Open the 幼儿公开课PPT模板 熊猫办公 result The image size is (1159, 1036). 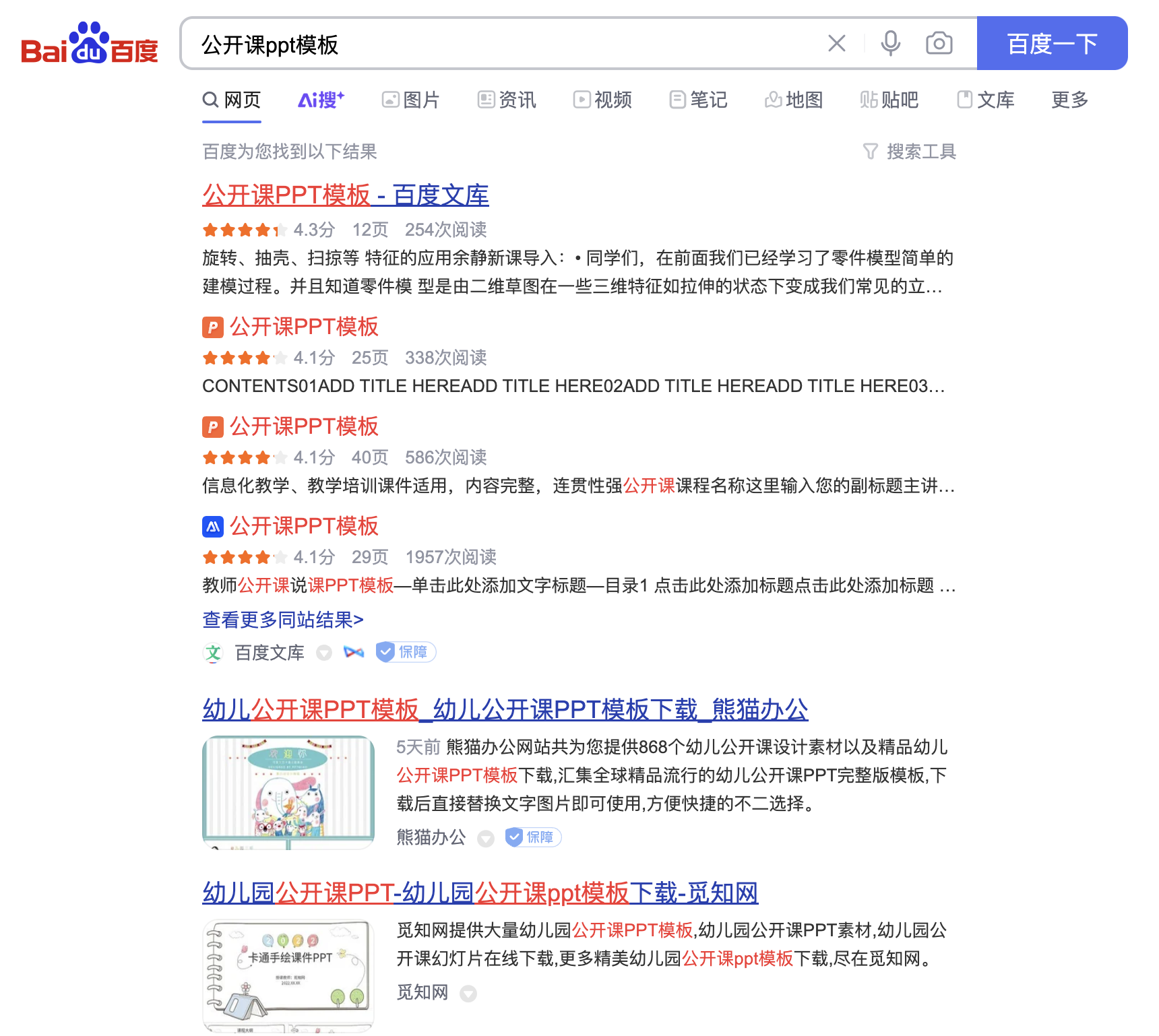pos(505,709)
